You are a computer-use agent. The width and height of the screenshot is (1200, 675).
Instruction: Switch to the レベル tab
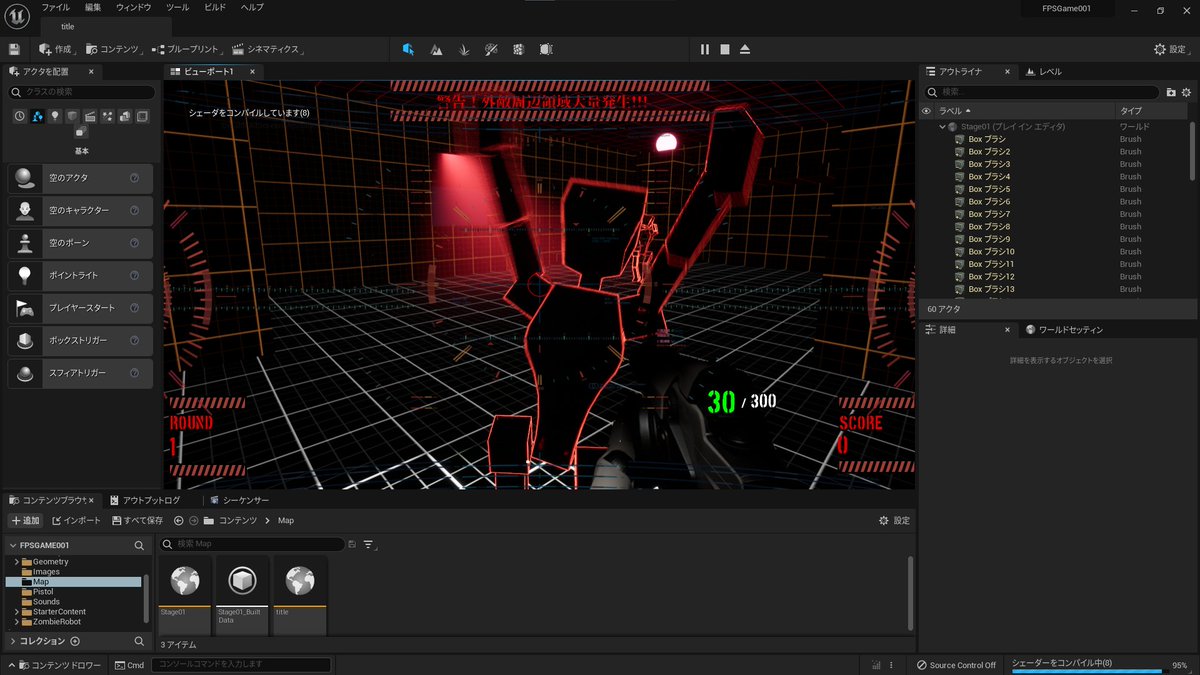coord(1044,72)
